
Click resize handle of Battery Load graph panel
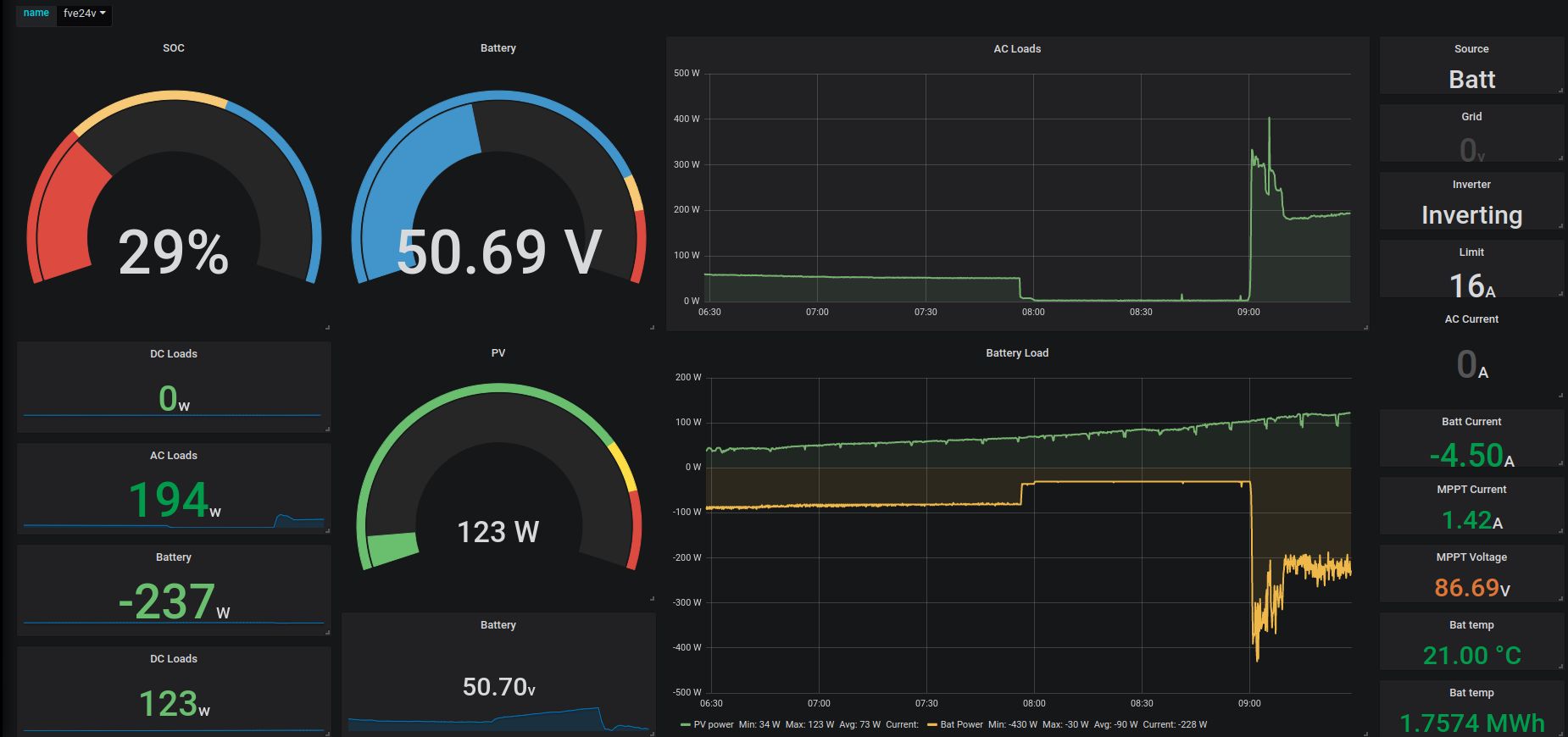coord(1365,734)
